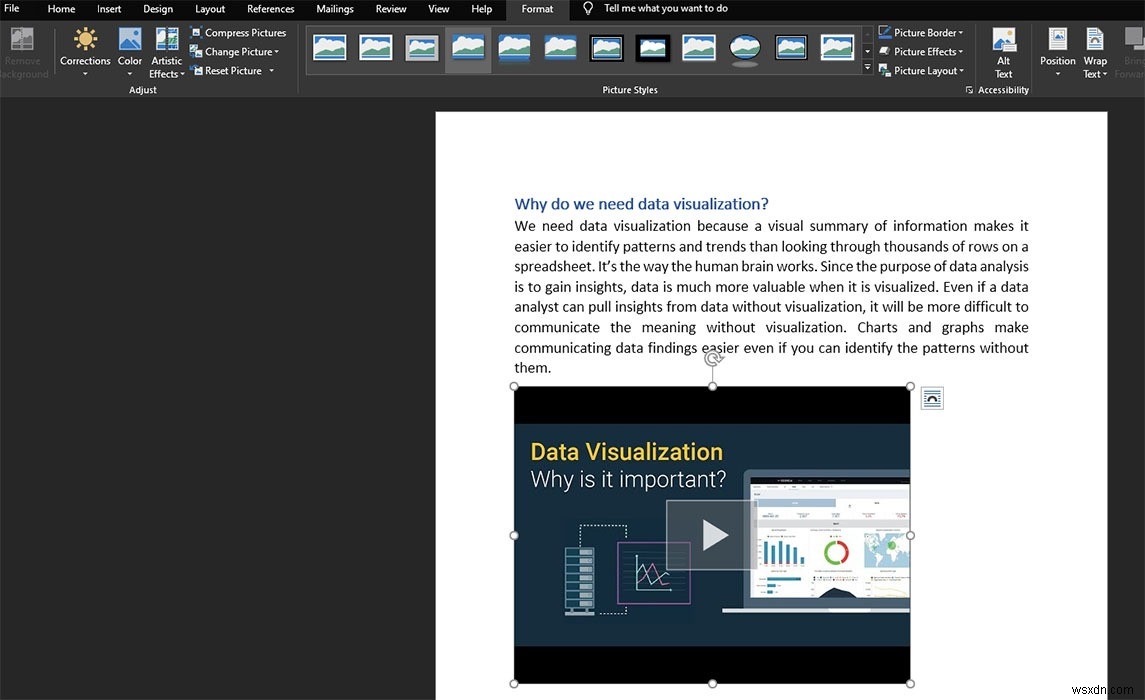Screen dimensions: 1145x700
Task: Click the Tell me what you want field
Action: point(665,9)
